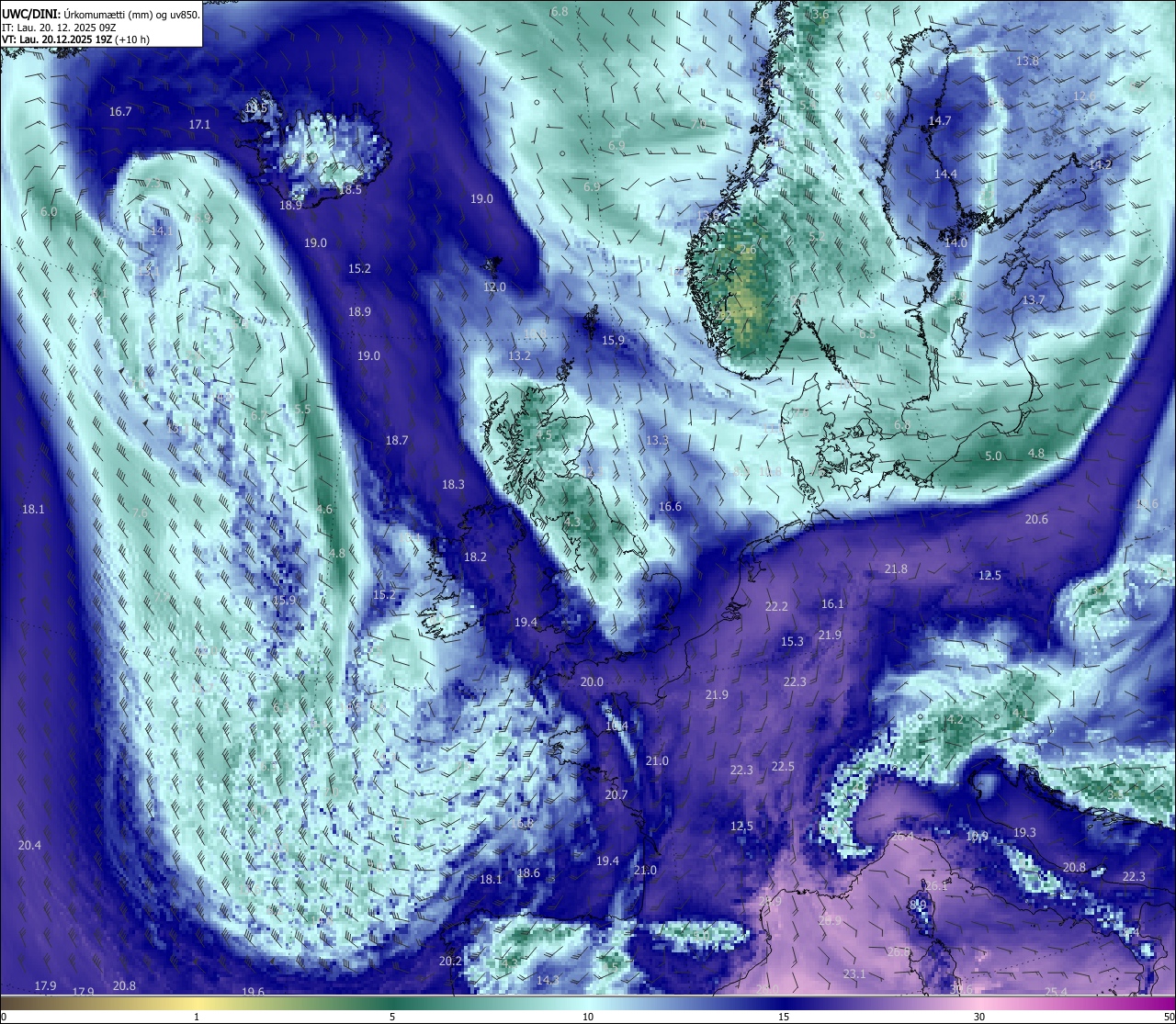
Task: Click the 1 tick label on the legend bar
Action: tap(197, 1016)
